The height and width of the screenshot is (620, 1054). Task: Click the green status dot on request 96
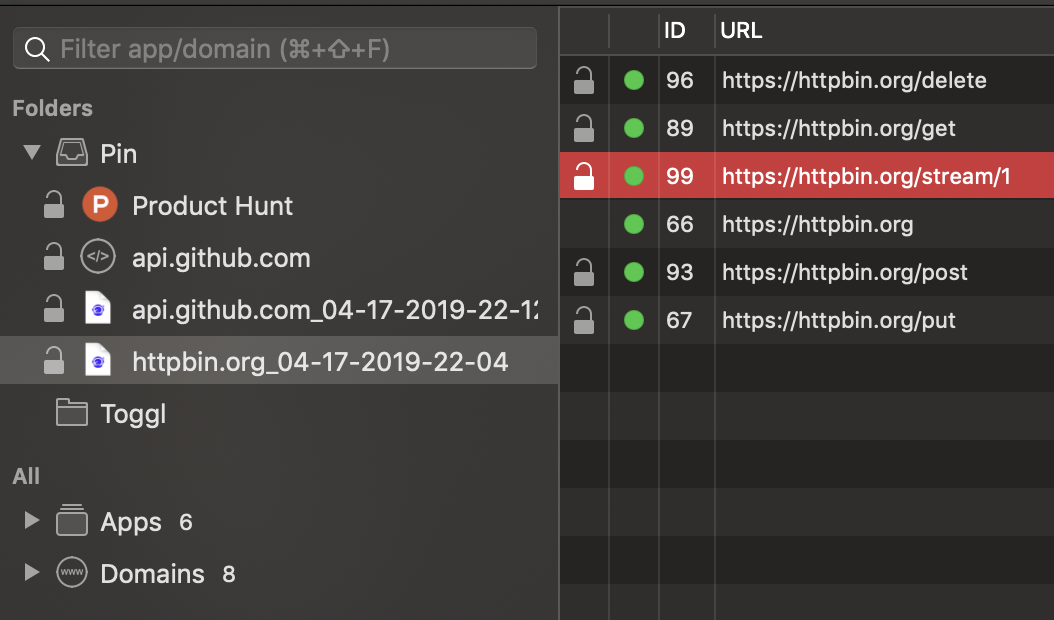tap(634, 80)
